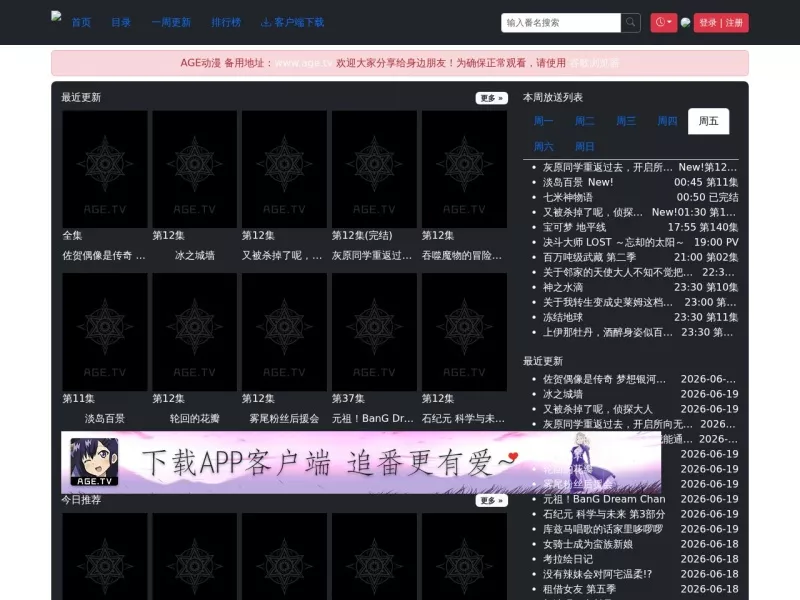
Task: Go to 首页 in the navigation bar
Action: point(81,22)
